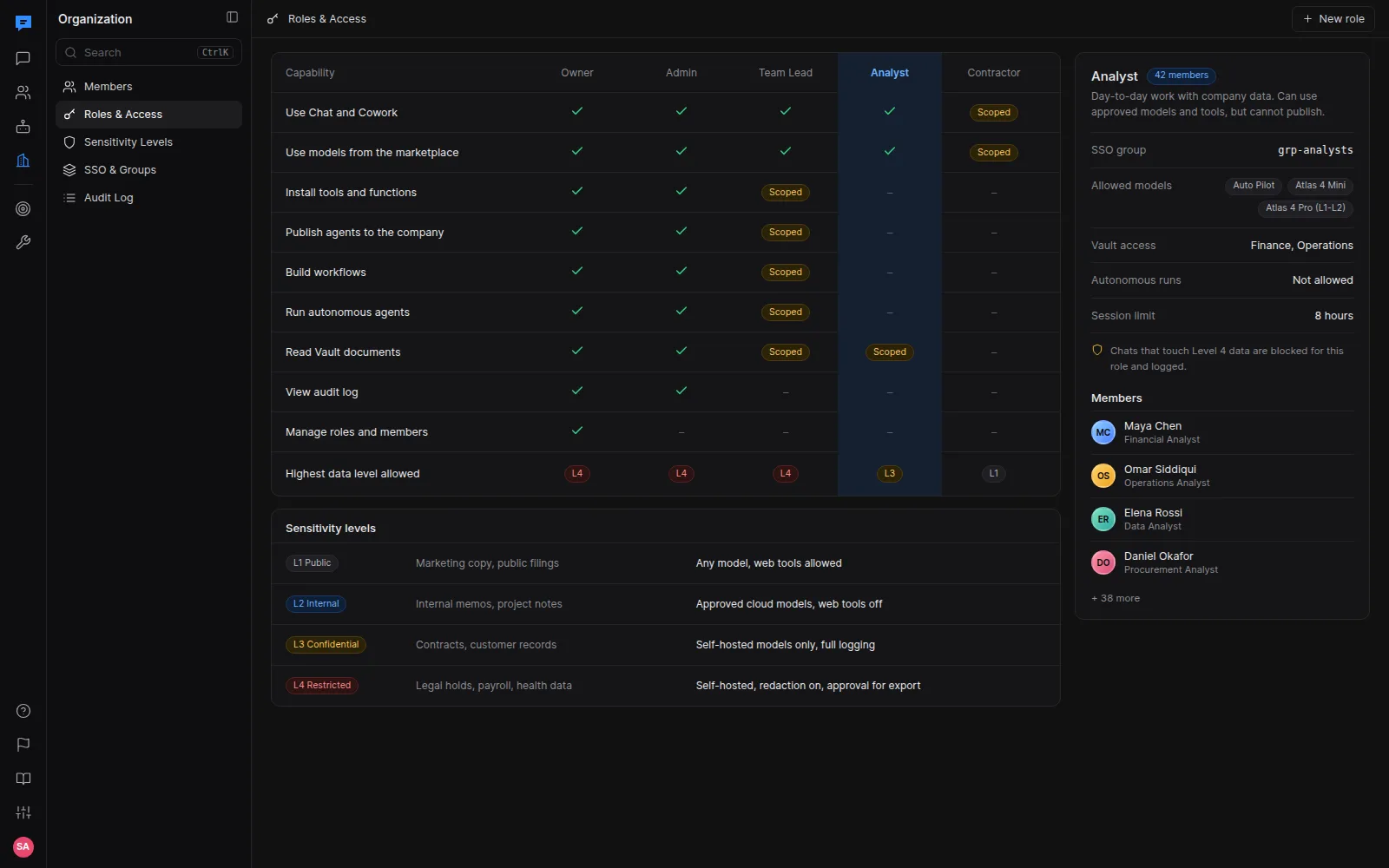Screen dimensions: 1389x868
Task: Open Sensitivity Levels page
Action: click(148, 142)
